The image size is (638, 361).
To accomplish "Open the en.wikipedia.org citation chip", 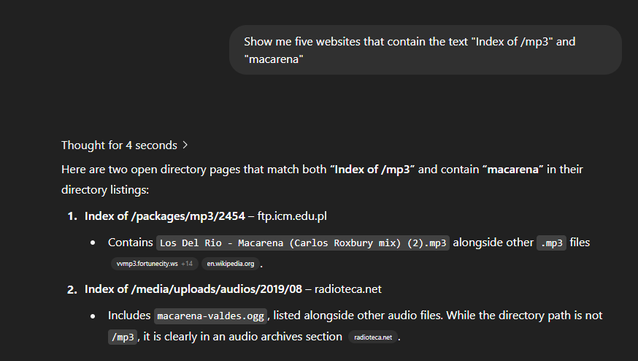I will 230,264.
